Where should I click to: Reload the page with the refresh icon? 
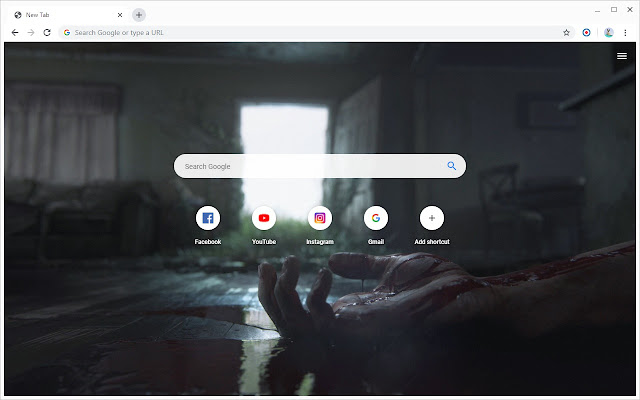(47, 33)
